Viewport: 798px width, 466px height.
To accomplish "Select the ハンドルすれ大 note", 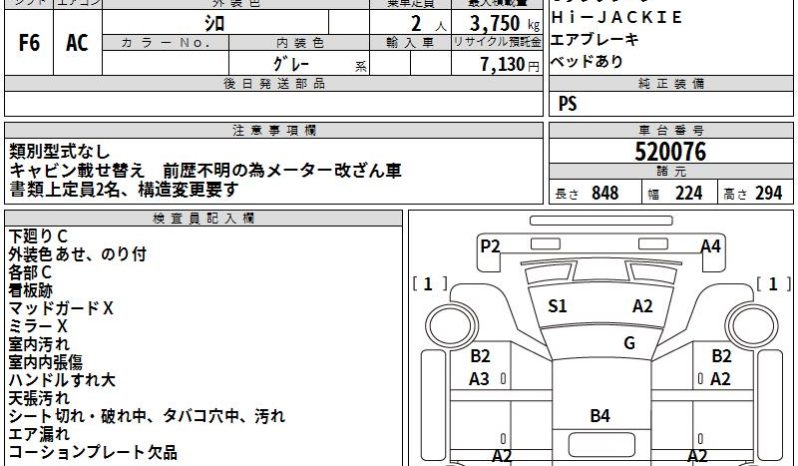I will [62, 380].
